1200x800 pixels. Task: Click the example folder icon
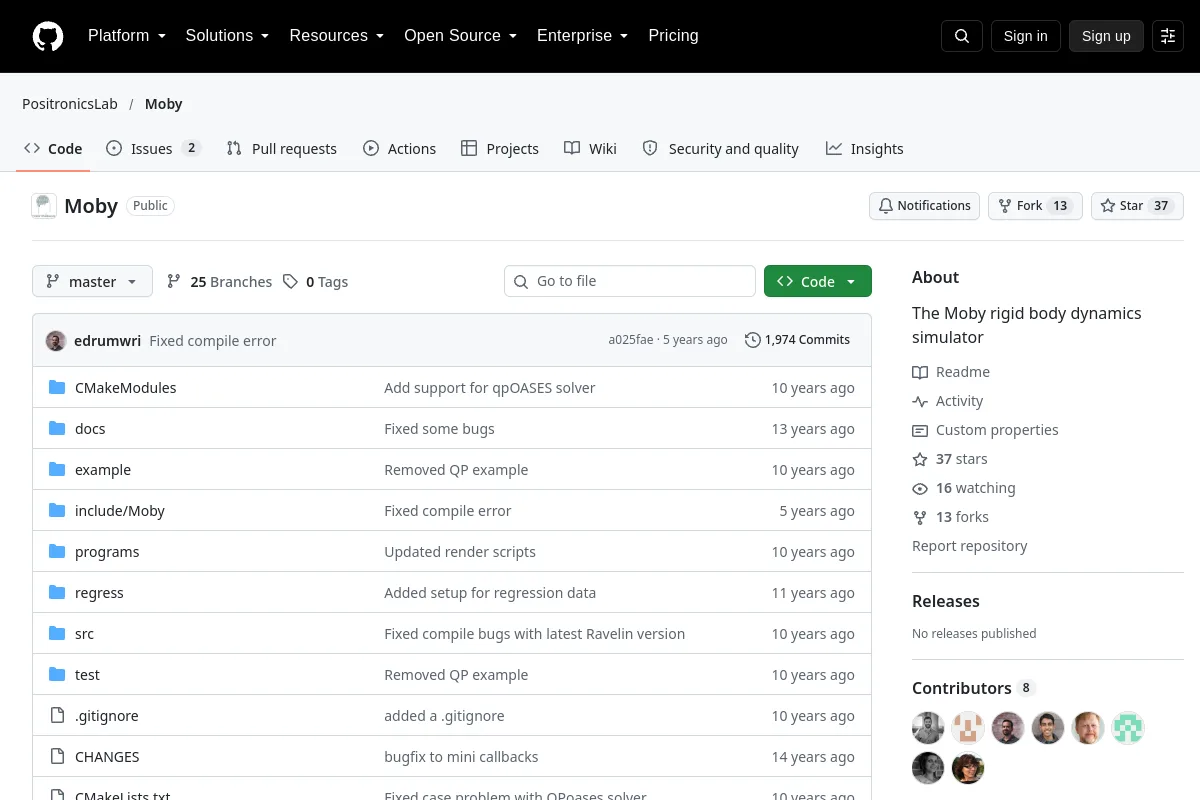(57, 470)
